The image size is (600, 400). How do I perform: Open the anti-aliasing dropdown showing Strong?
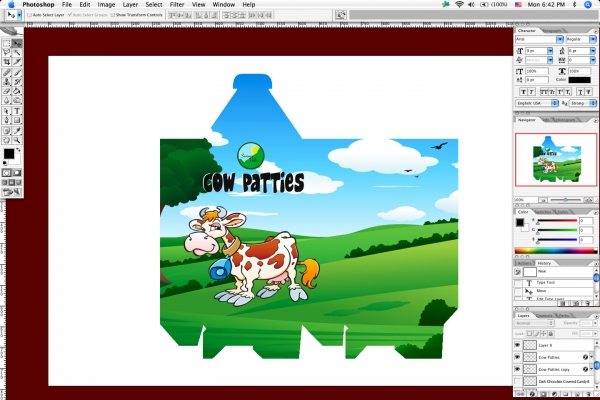pyautogui.click(x=583, y=103)
